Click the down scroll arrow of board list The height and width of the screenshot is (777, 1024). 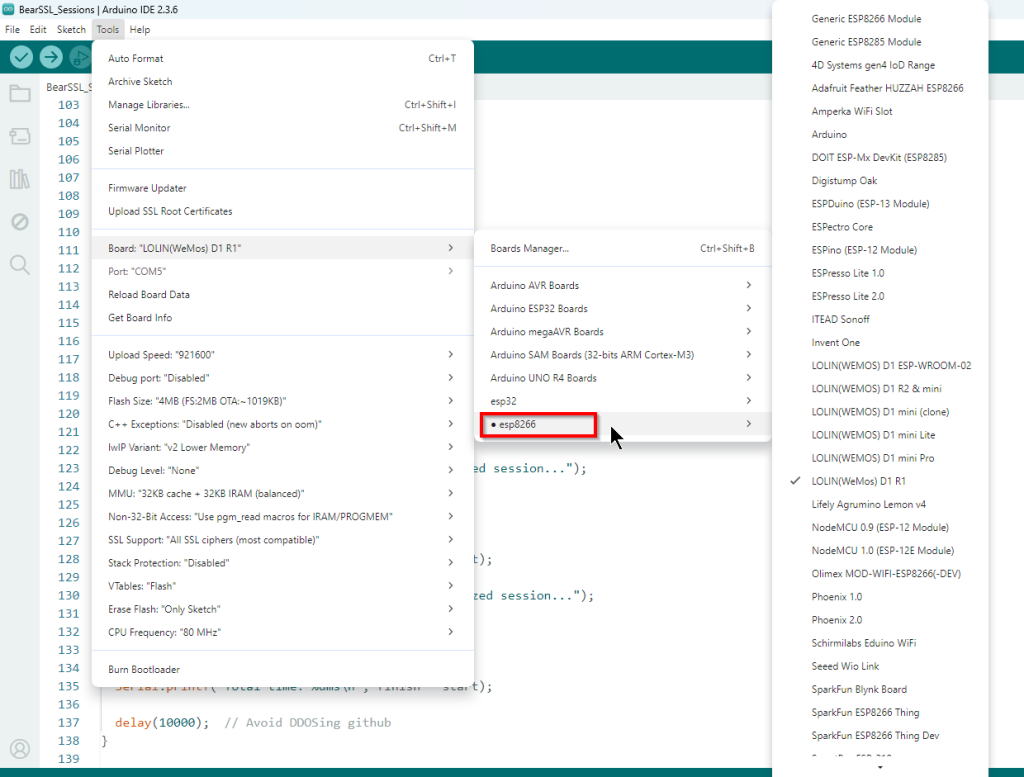tap(880, 768)
